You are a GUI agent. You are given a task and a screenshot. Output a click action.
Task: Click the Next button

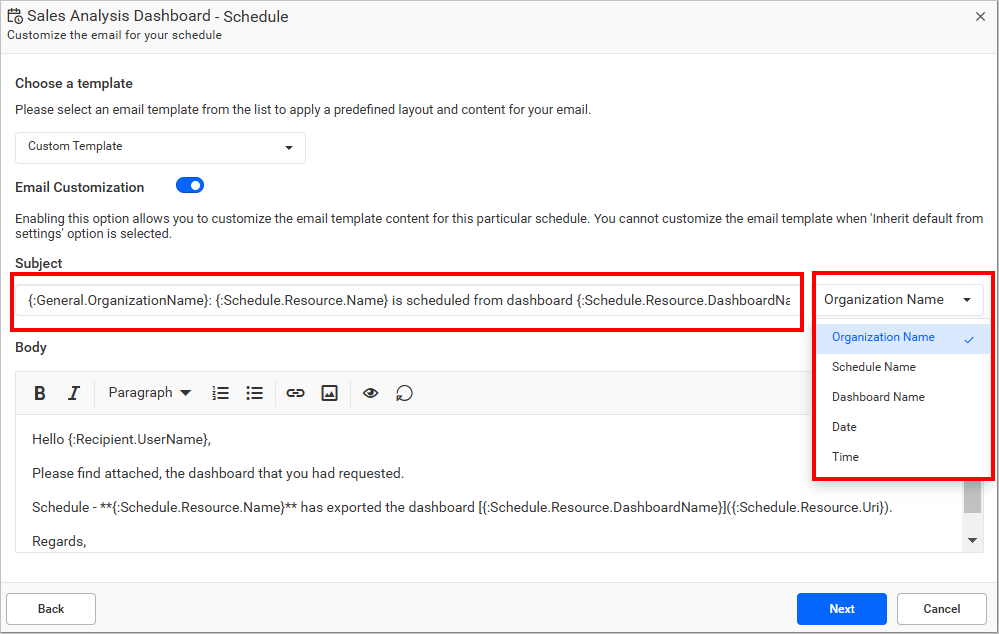coord(841,608)
